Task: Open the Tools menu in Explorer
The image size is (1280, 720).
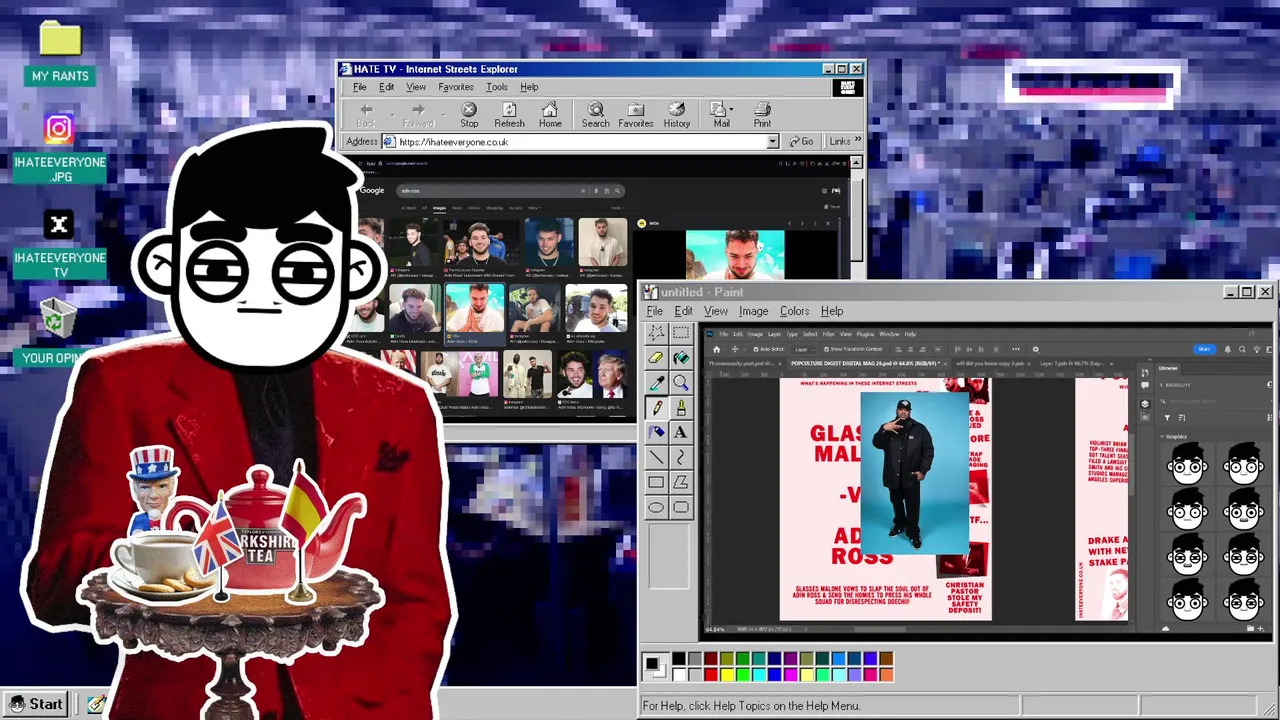Action: point(496,87)
